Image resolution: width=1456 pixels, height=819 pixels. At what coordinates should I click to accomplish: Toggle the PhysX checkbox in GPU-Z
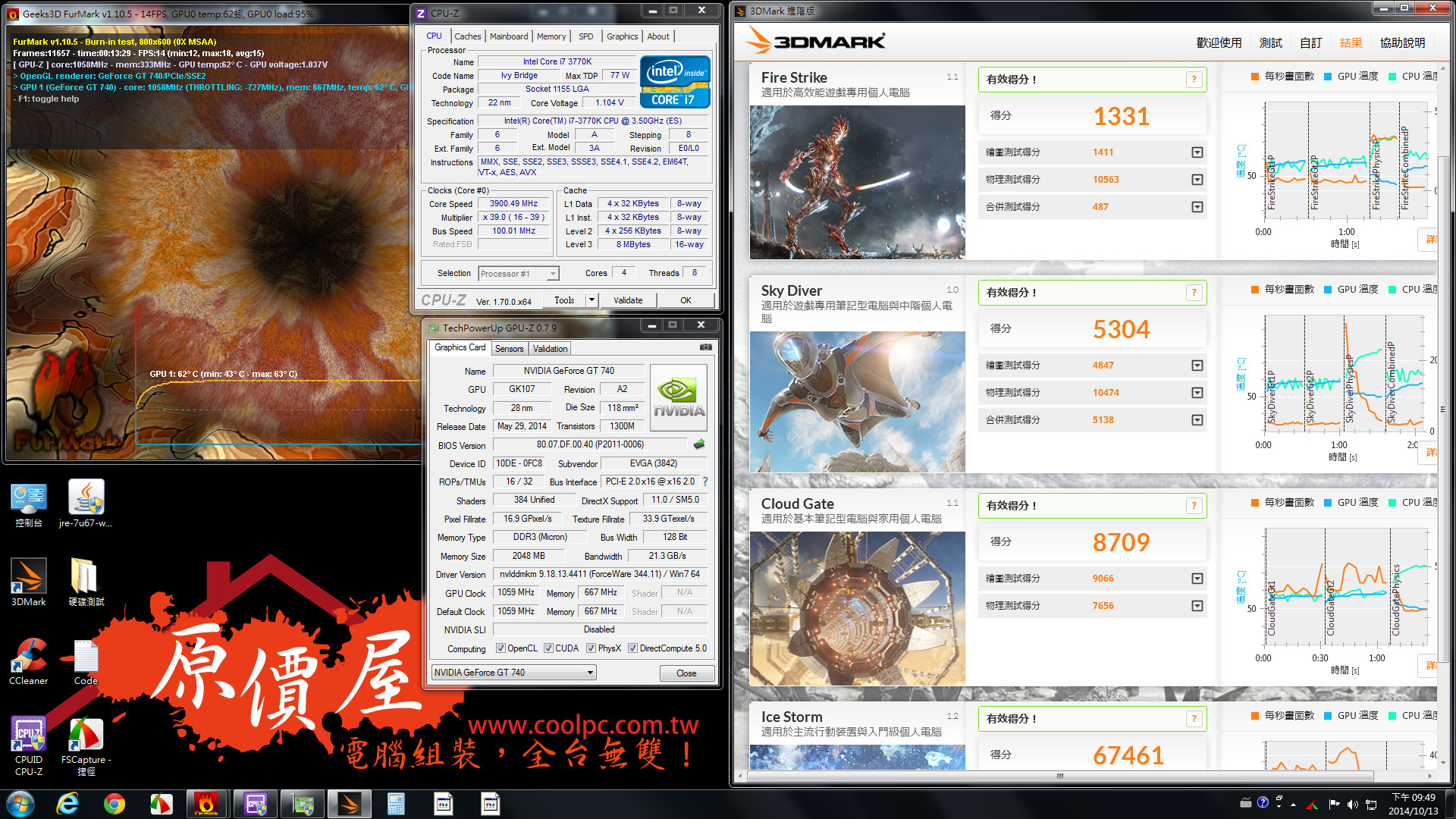[591, 648]
